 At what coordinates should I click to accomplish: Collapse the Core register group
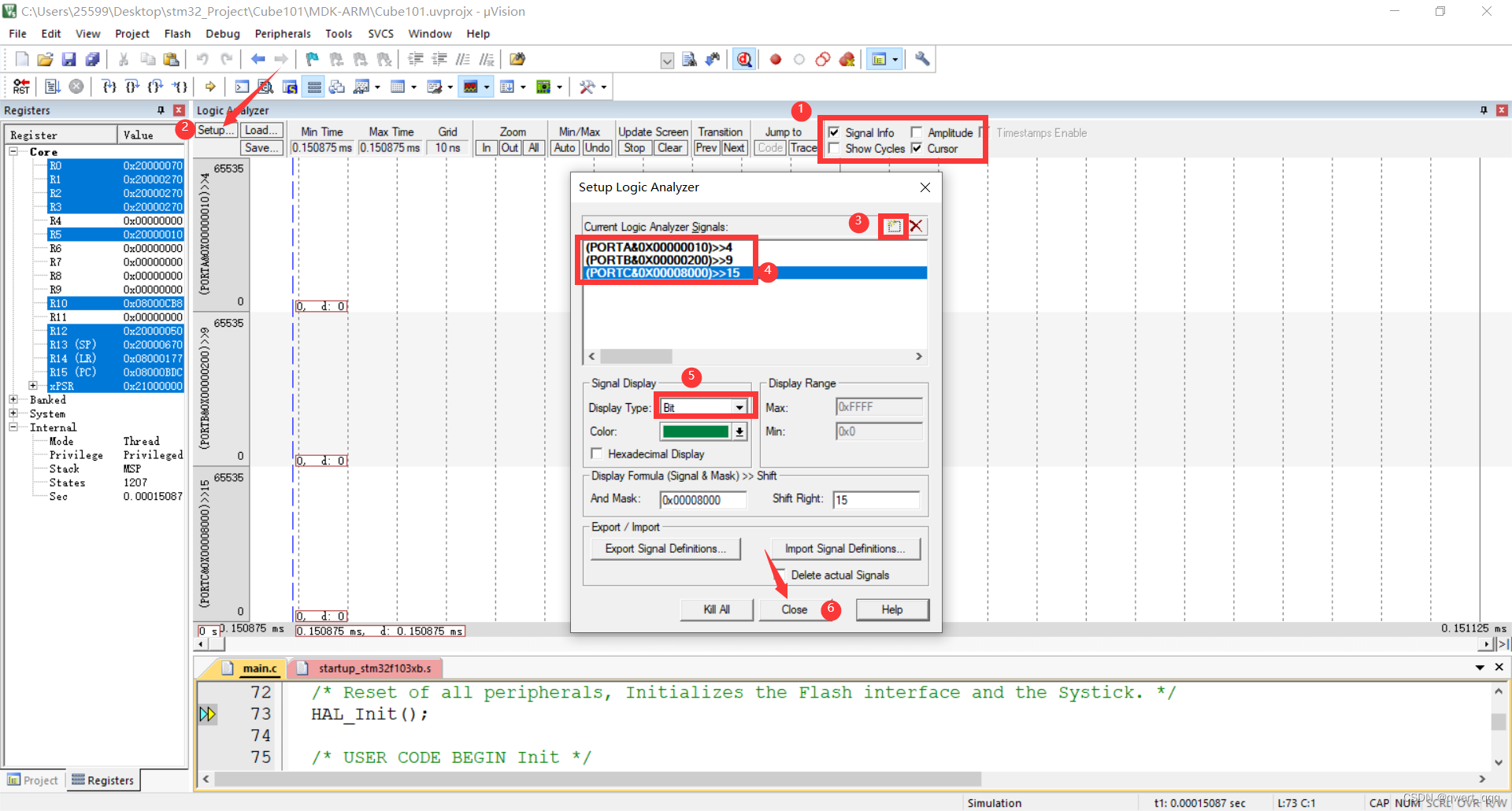(x=13, y=151)
